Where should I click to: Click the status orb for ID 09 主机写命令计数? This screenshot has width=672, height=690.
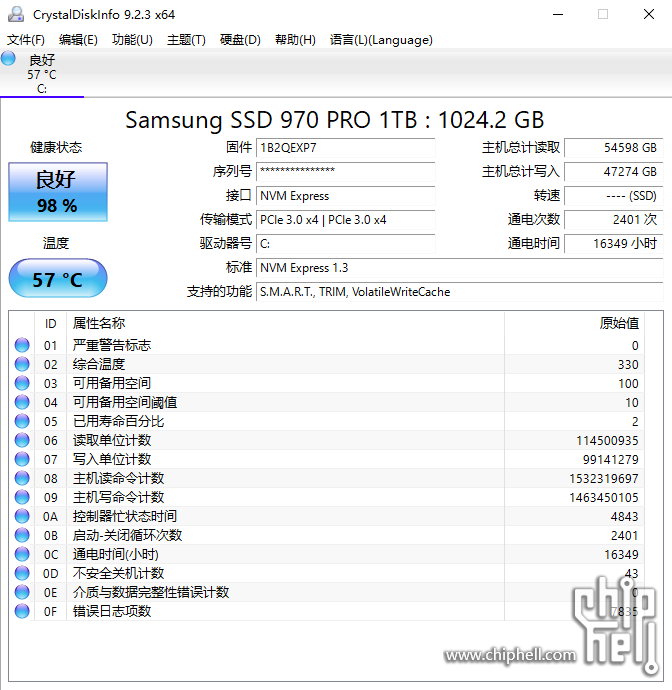[x=22, y=497]
